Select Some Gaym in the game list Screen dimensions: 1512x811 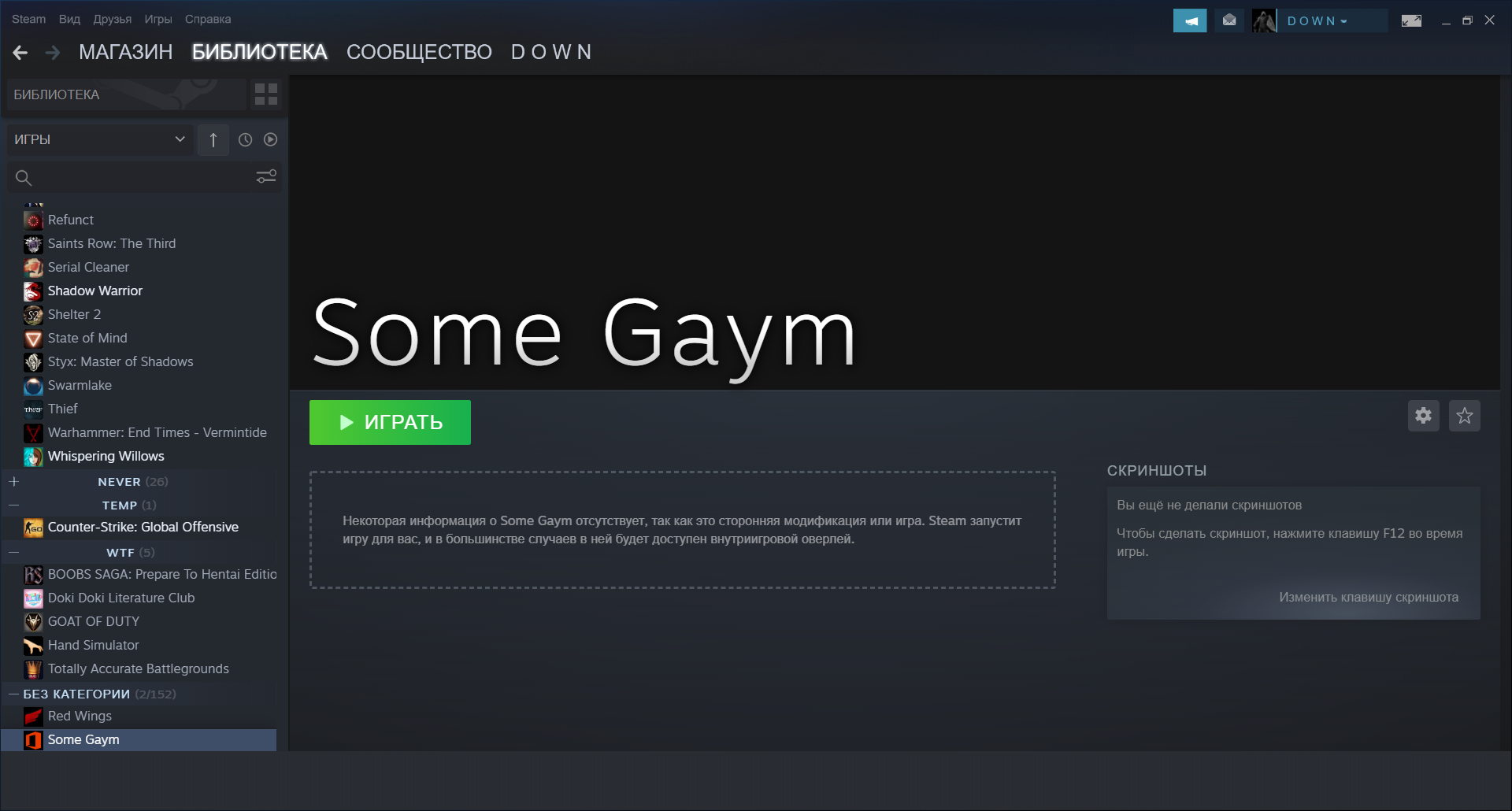[139, 739]
